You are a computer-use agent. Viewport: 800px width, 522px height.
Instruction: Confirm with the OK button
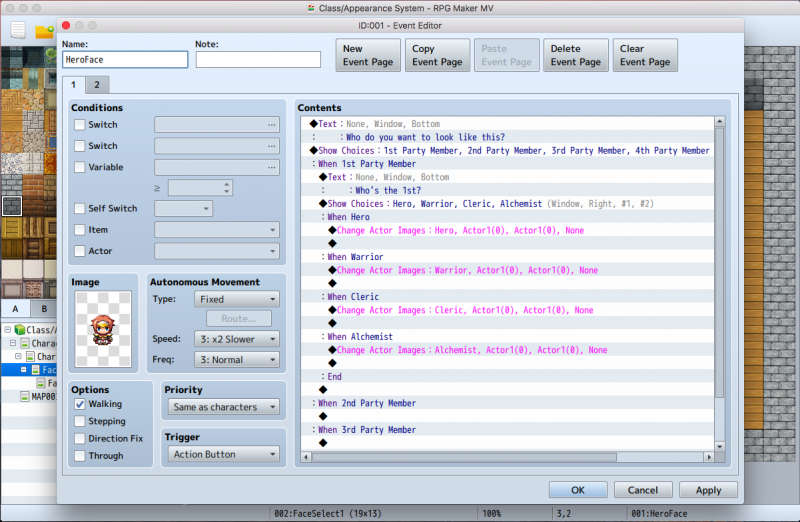pyautogui.click(x=578, y=490)
